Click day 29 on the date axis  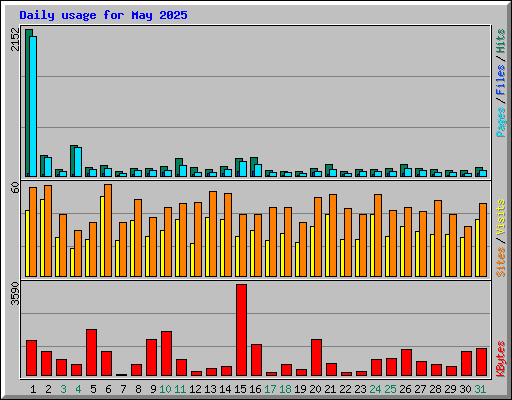450,389
